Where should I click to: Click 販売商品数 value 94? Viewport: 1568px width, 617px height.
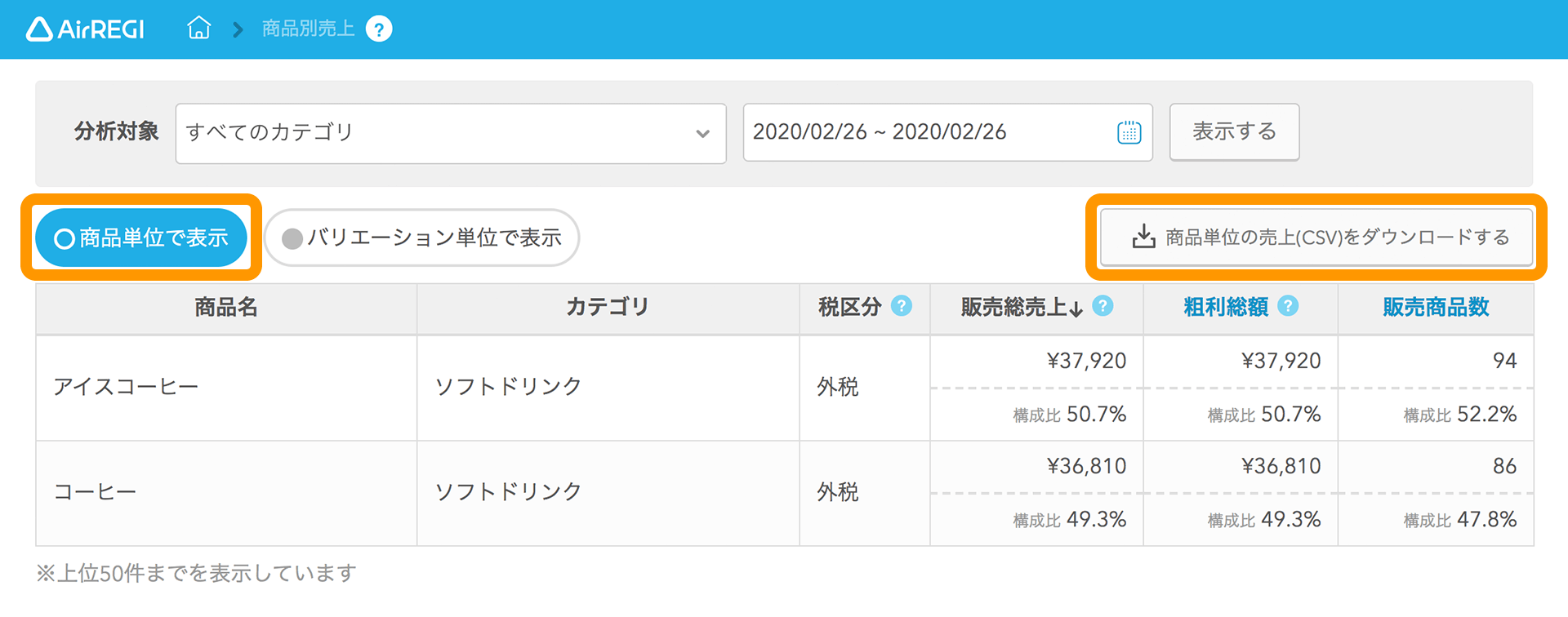point(1504,361)
